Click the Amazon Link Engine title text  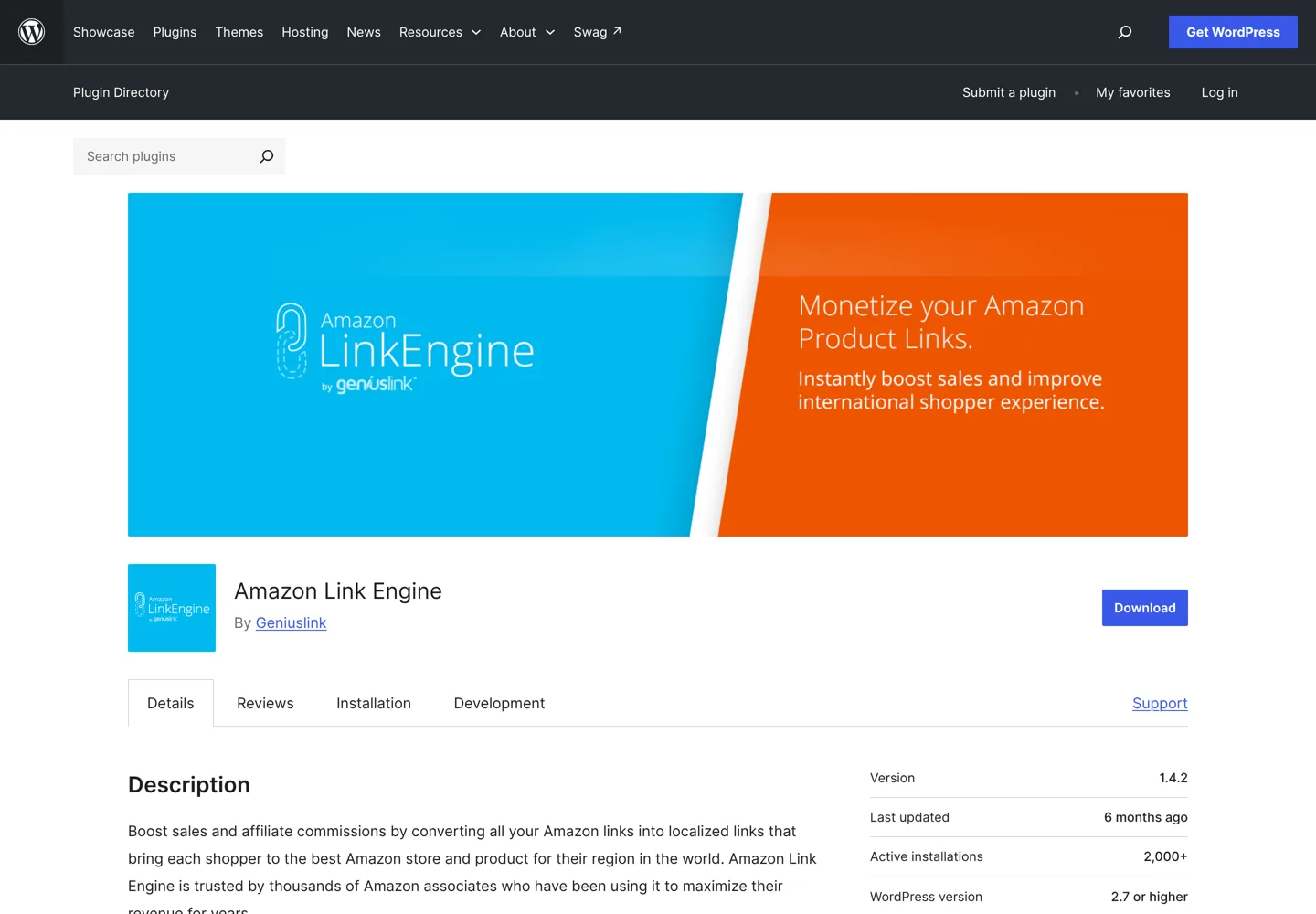point(338,591)
